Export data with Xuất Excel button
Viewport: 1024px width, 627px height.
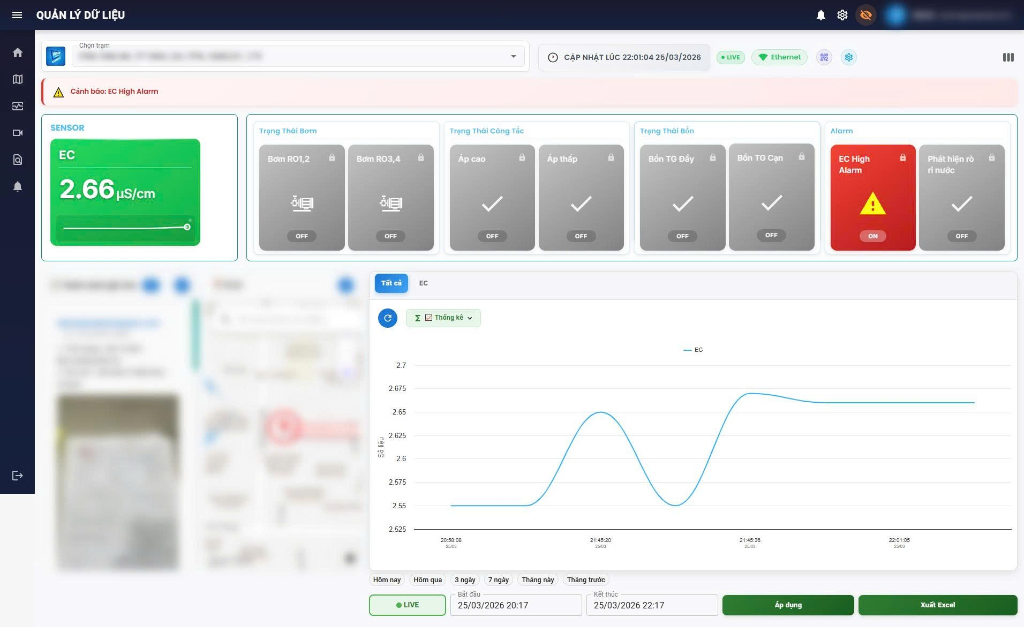937,605
